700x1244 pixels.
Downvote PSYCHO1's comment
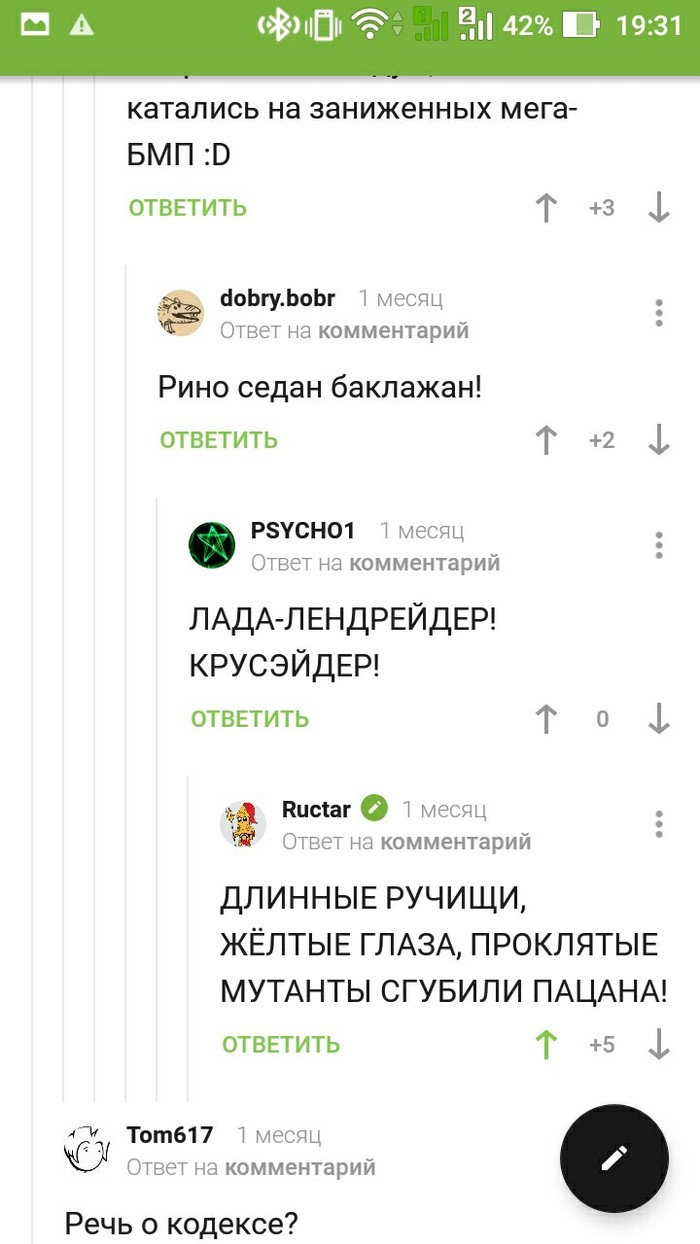(x=659, y=719)
